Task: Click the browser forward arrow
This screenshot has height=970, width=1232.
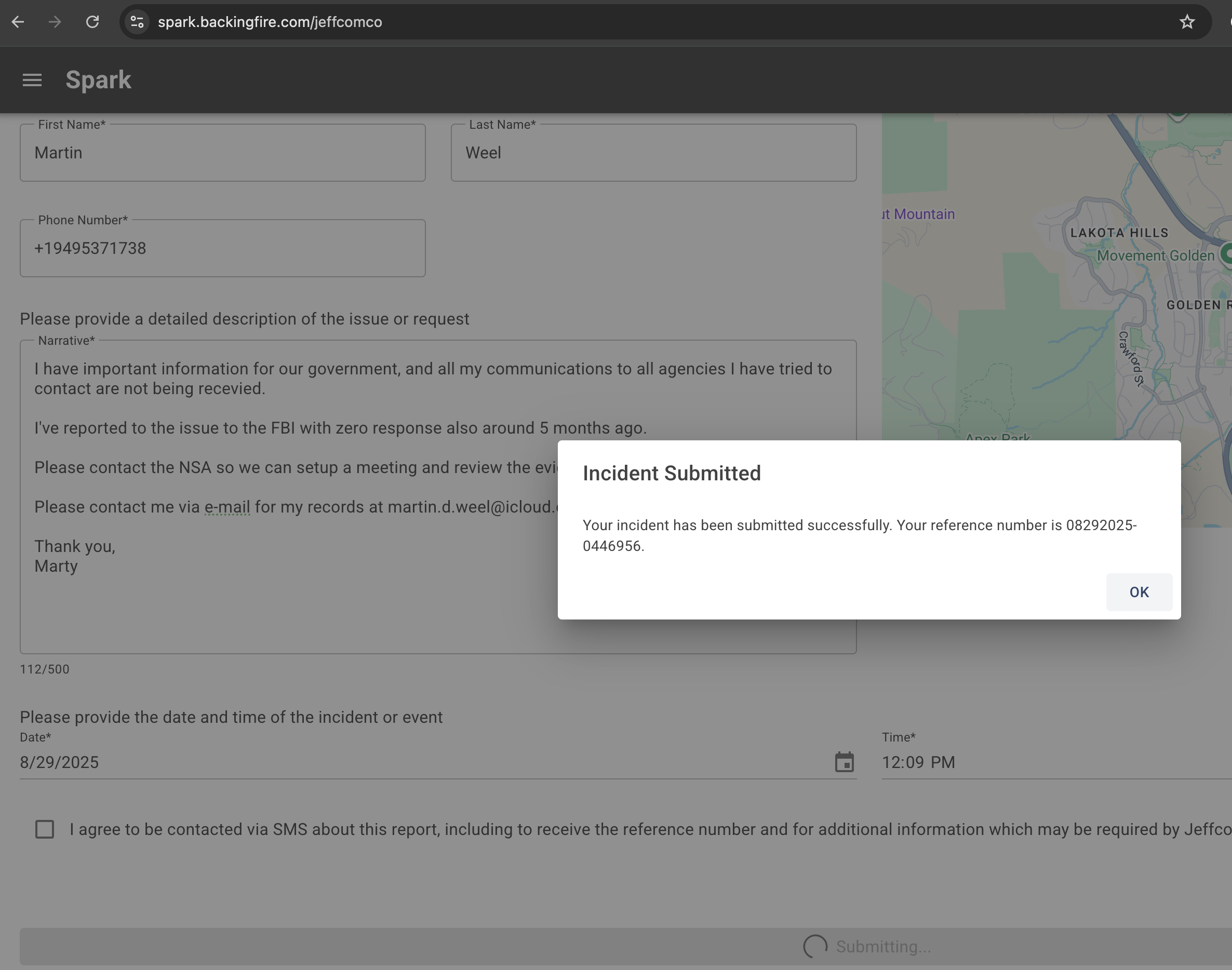Action: (x=55, y=22)
